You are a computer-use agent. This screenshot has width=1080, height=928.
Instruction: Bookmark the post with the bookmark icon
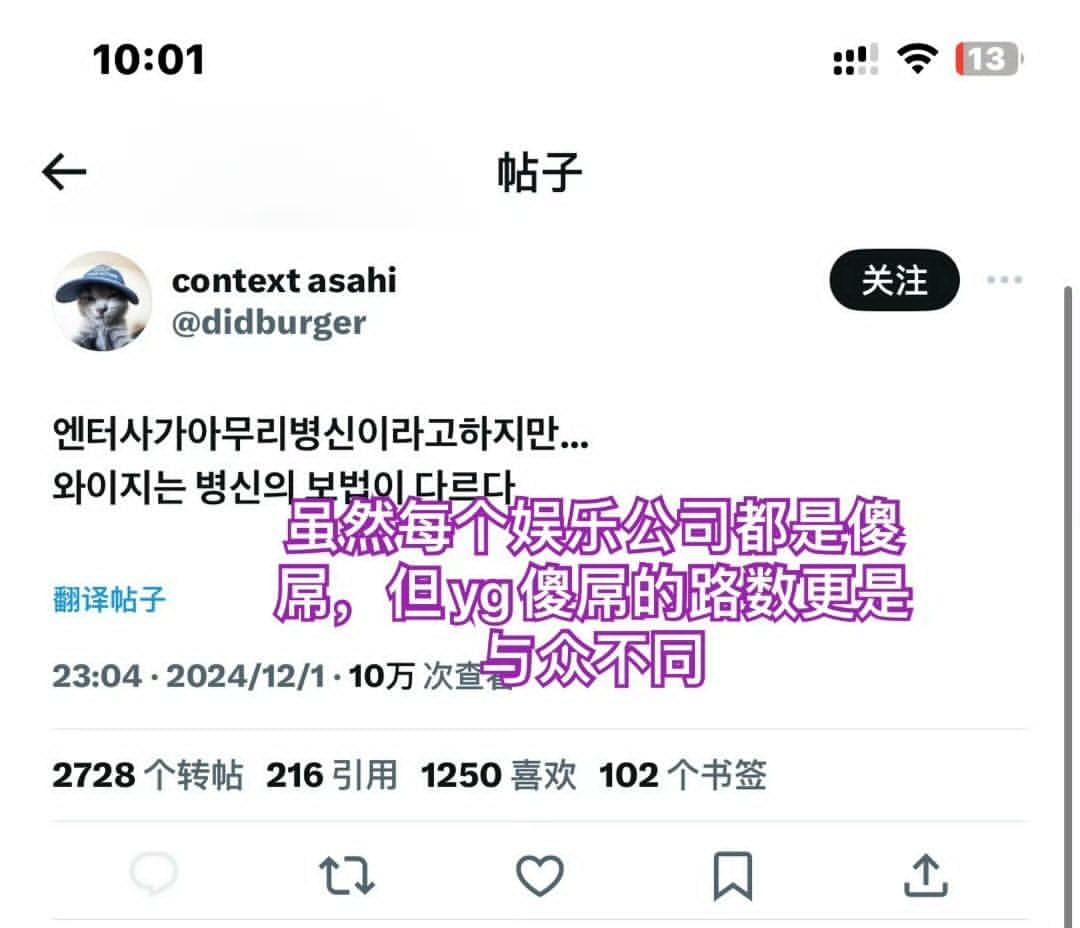[733, 876]
